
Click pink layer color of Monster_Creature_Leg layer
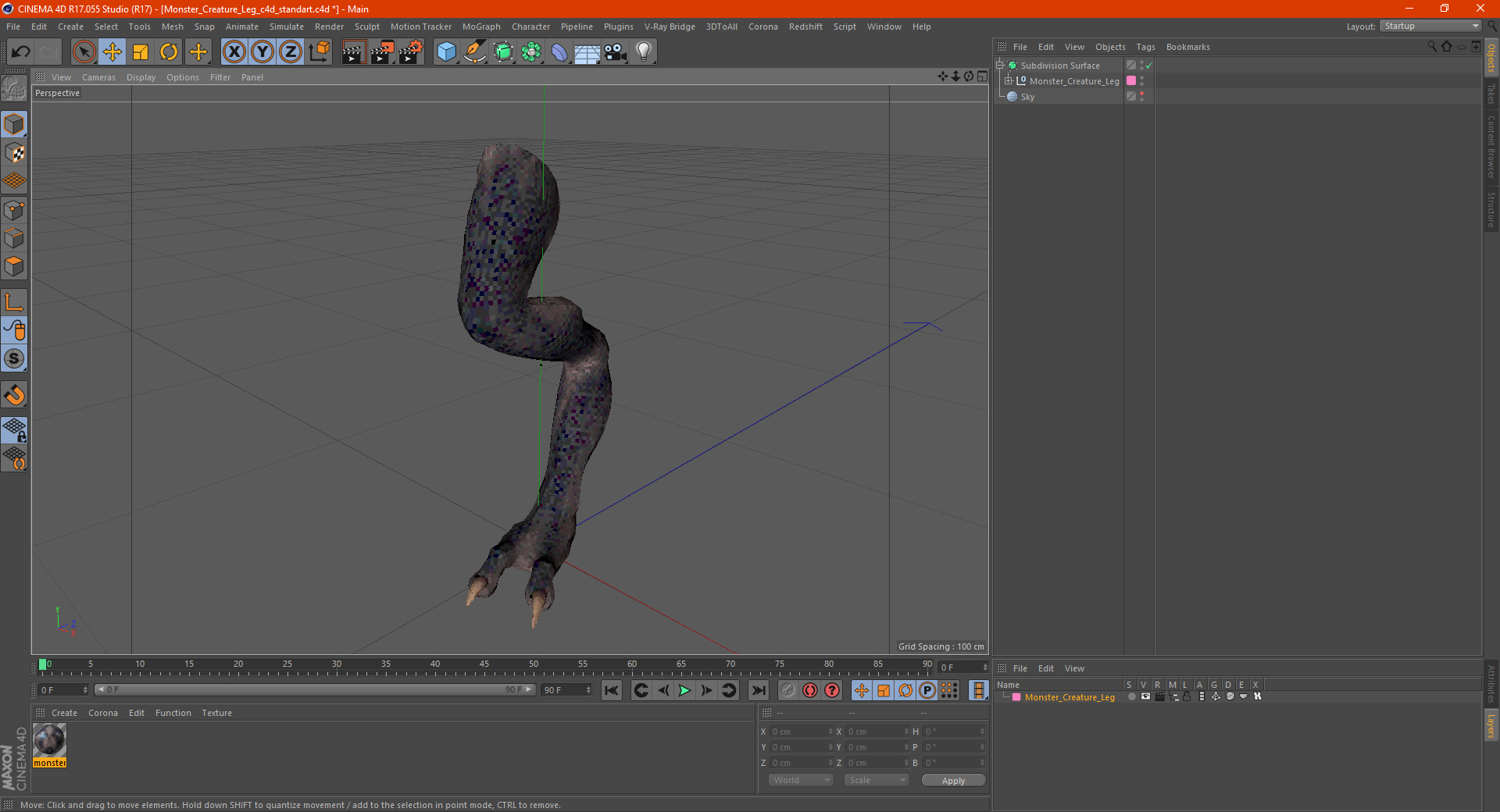click(1016, 697)
